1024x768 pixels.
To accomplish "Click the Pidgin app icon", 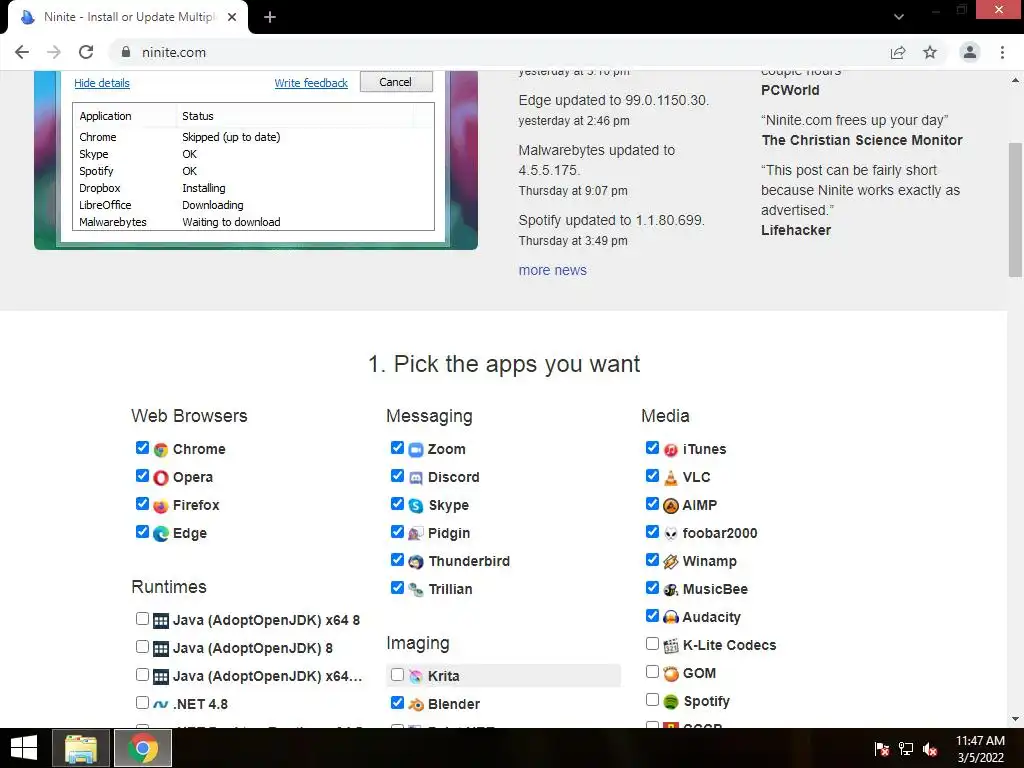I will (x=416, y=534).
